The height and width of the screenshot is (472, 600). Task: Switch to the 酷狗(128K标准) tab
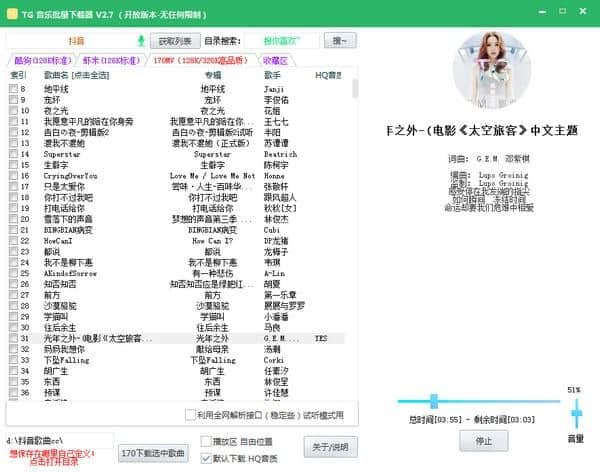pyautogui.click(x=36, y=60)
